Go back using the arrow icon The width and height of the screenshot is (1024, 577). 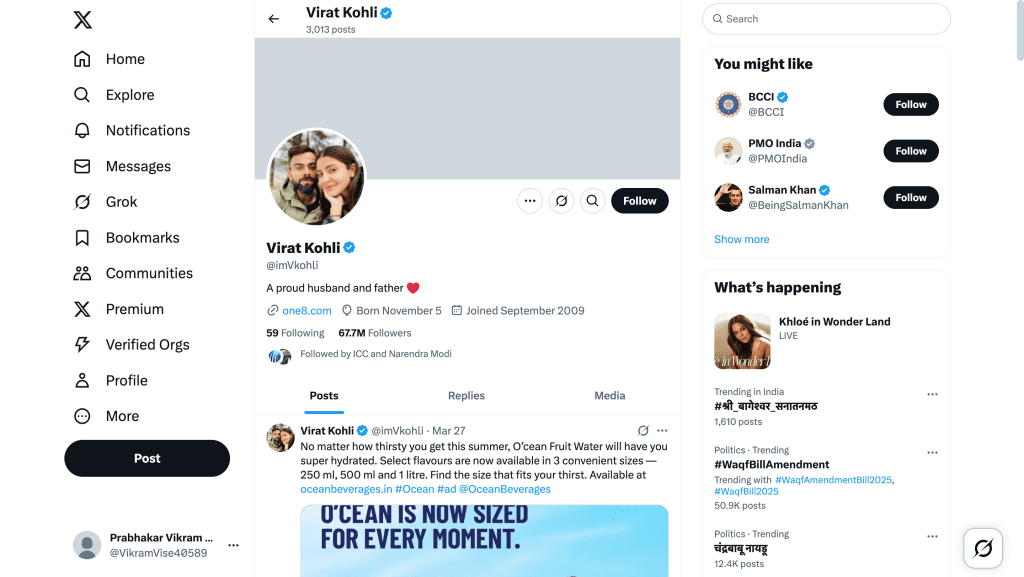(x=274, y=19)
